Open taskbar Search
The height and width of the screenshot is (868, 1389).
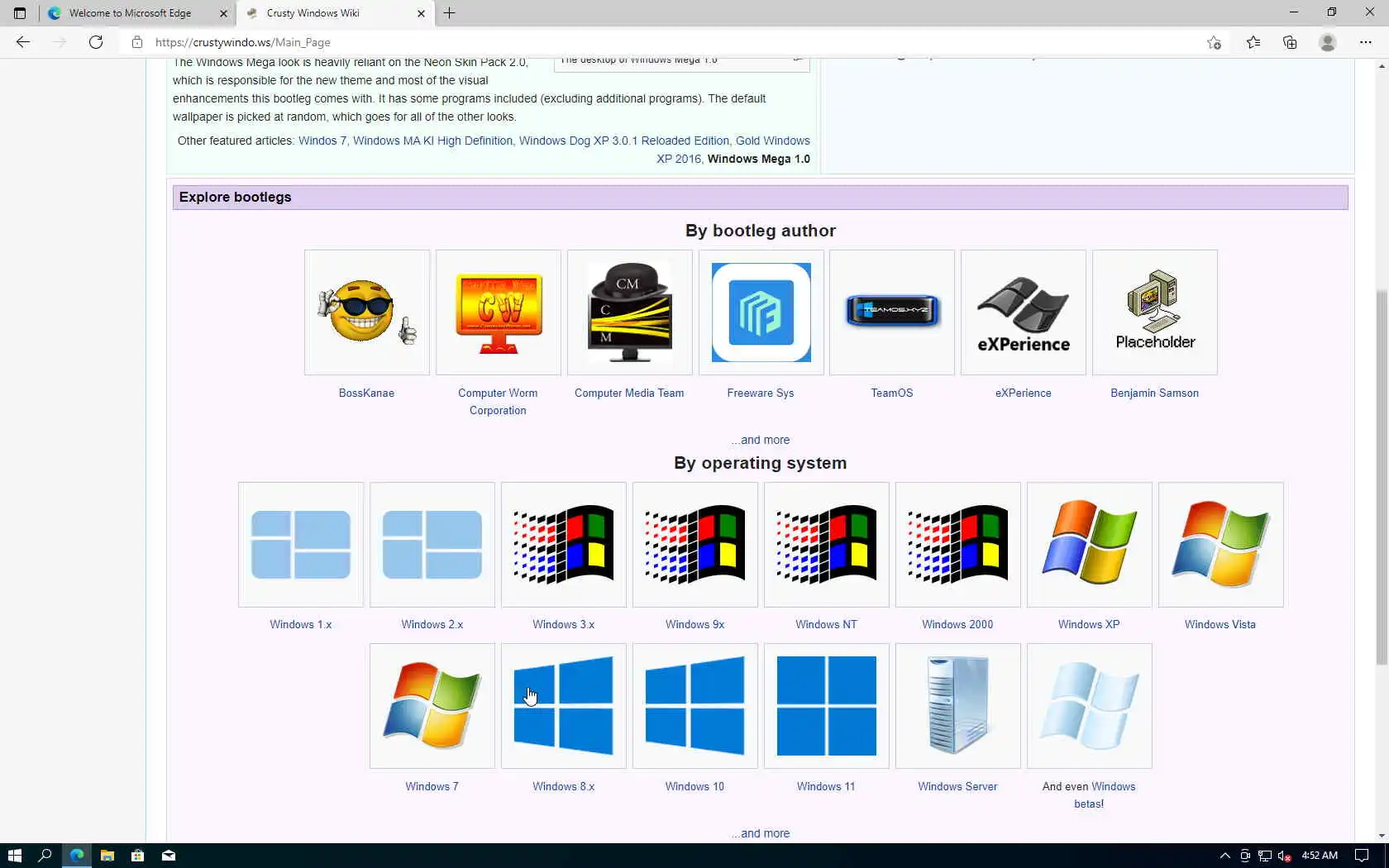pyautogui.click(x=45, y=856)
